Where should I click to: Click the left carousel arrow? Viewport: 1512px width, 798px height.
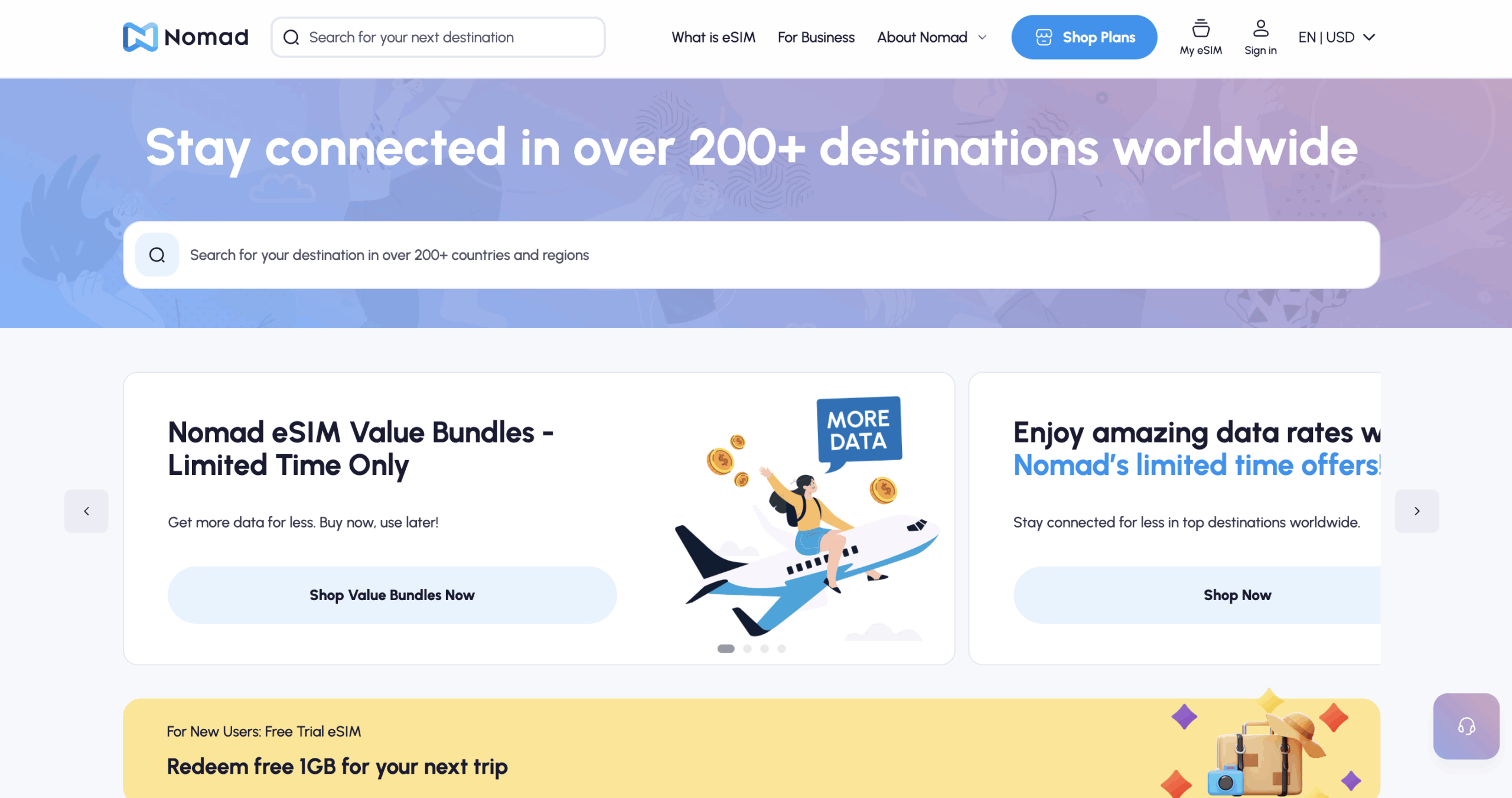tap(86, 511)
